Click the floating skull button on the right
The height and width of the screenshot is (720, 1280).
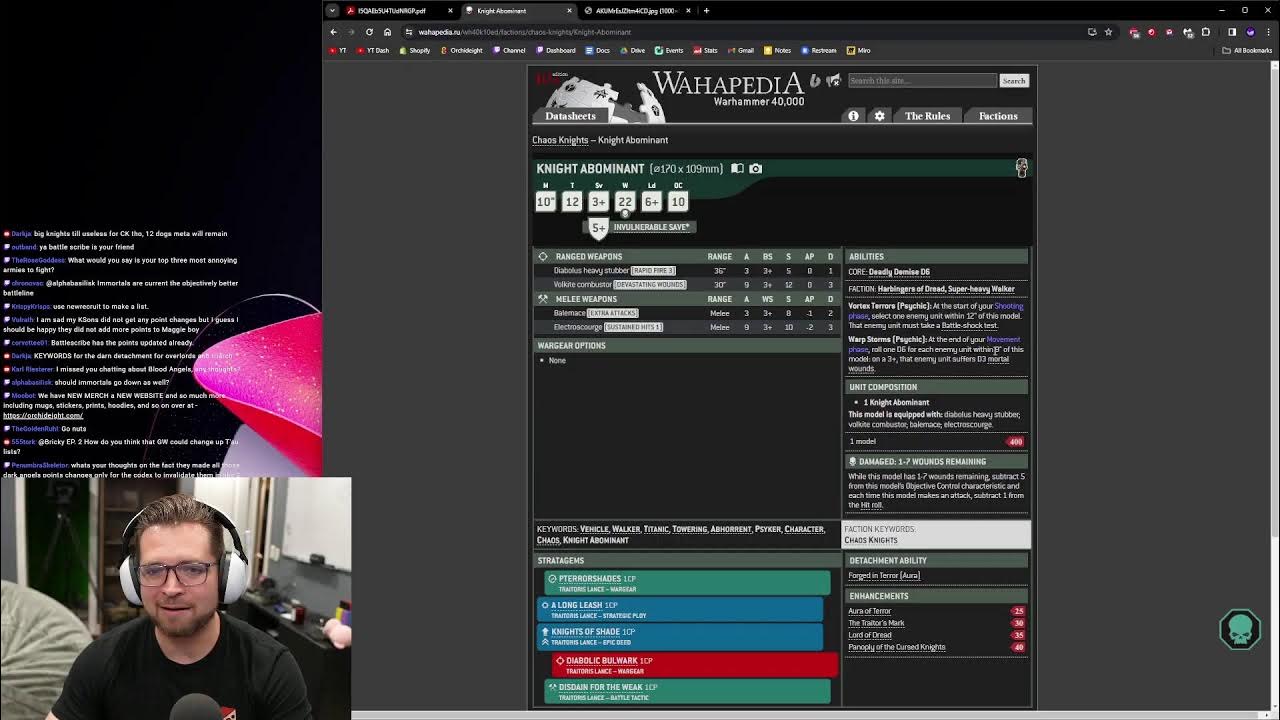pos(1240,630)
